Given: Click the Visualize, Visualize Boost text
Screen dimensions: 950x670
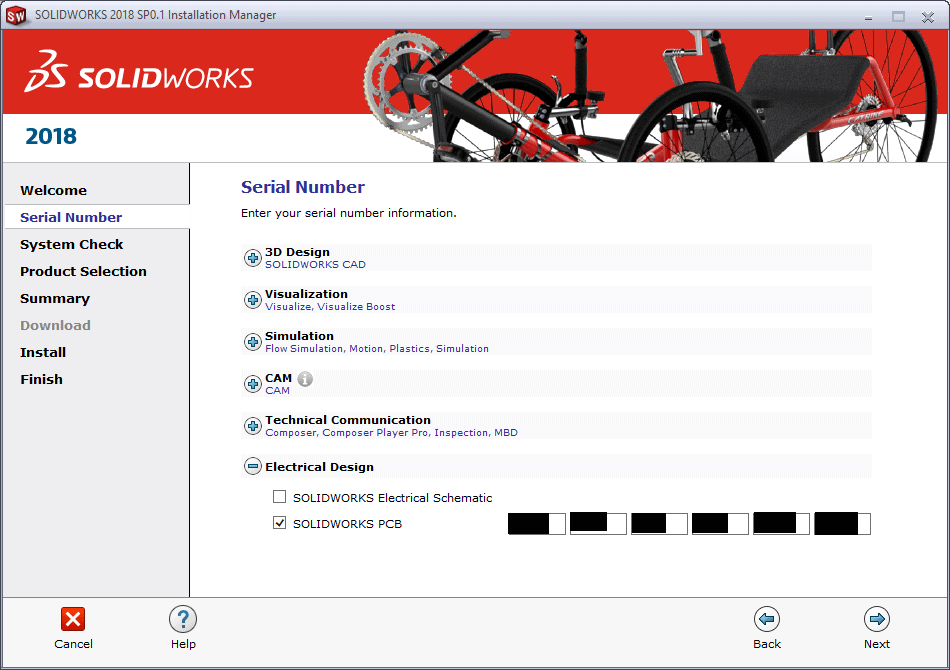Looking at the screenshot, I should [330, 307].
